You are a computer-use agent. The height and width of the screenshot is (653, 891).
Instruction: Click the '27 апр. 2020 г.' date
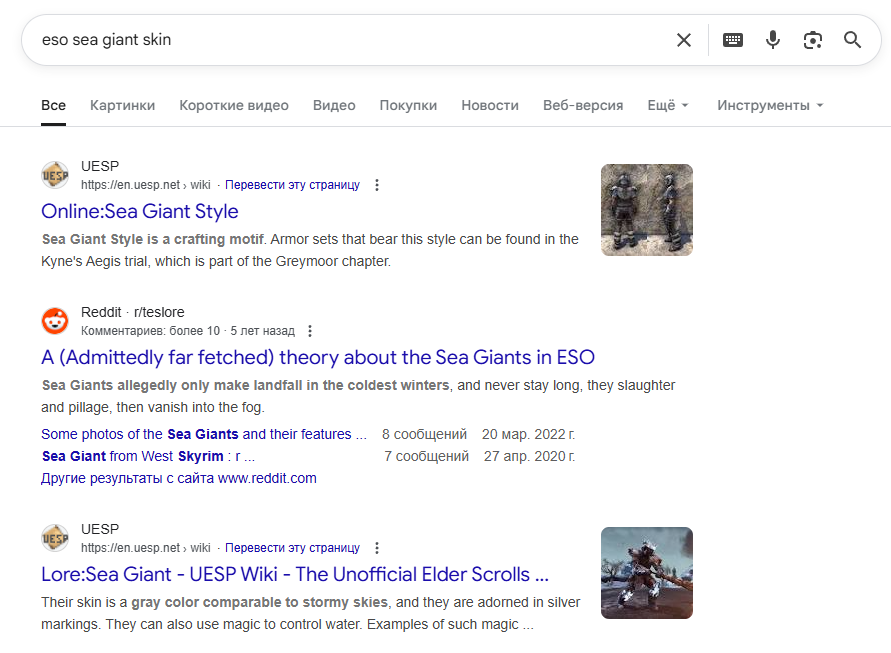click(530, 456)
